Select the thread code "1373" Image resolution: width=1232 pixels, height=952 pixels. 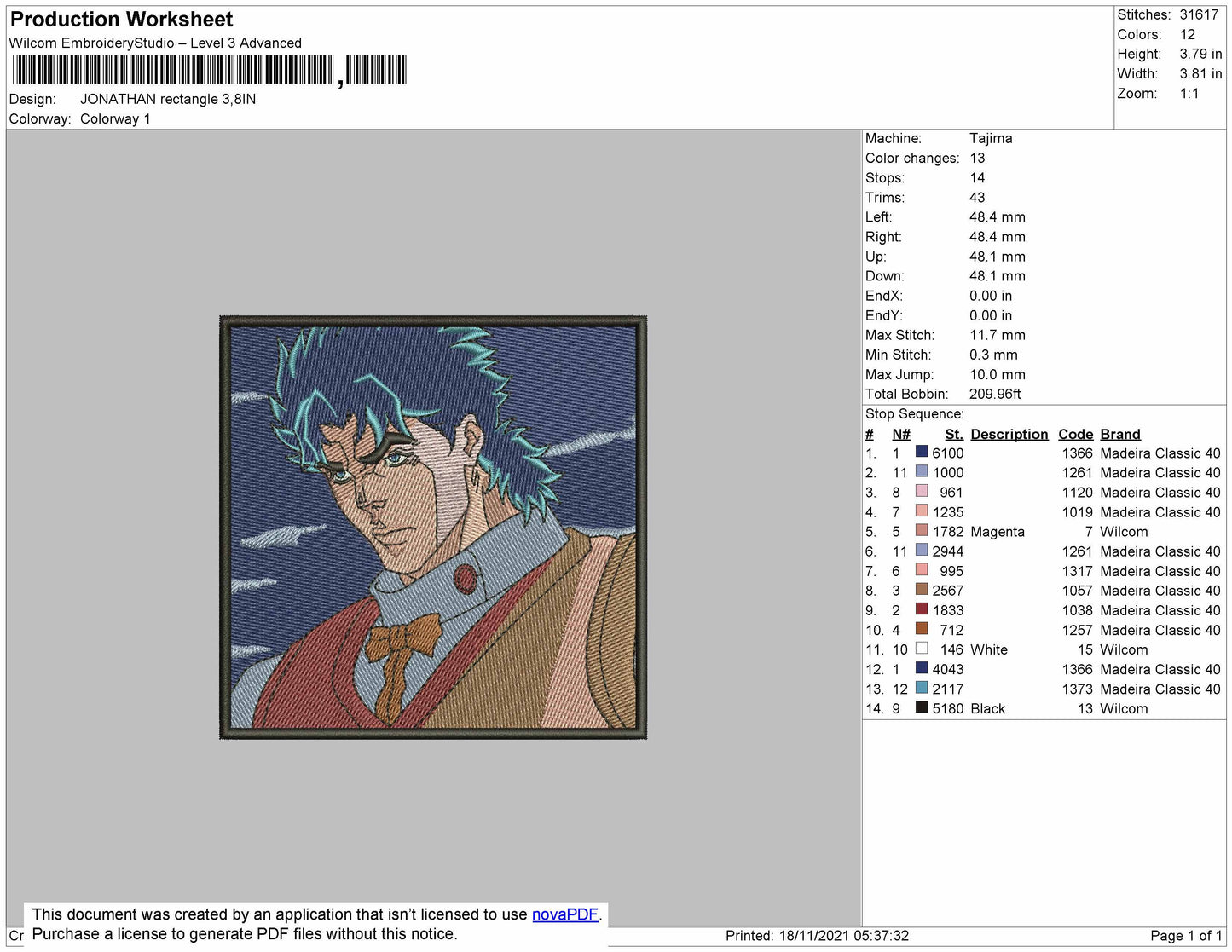(x=1077, y=689)
